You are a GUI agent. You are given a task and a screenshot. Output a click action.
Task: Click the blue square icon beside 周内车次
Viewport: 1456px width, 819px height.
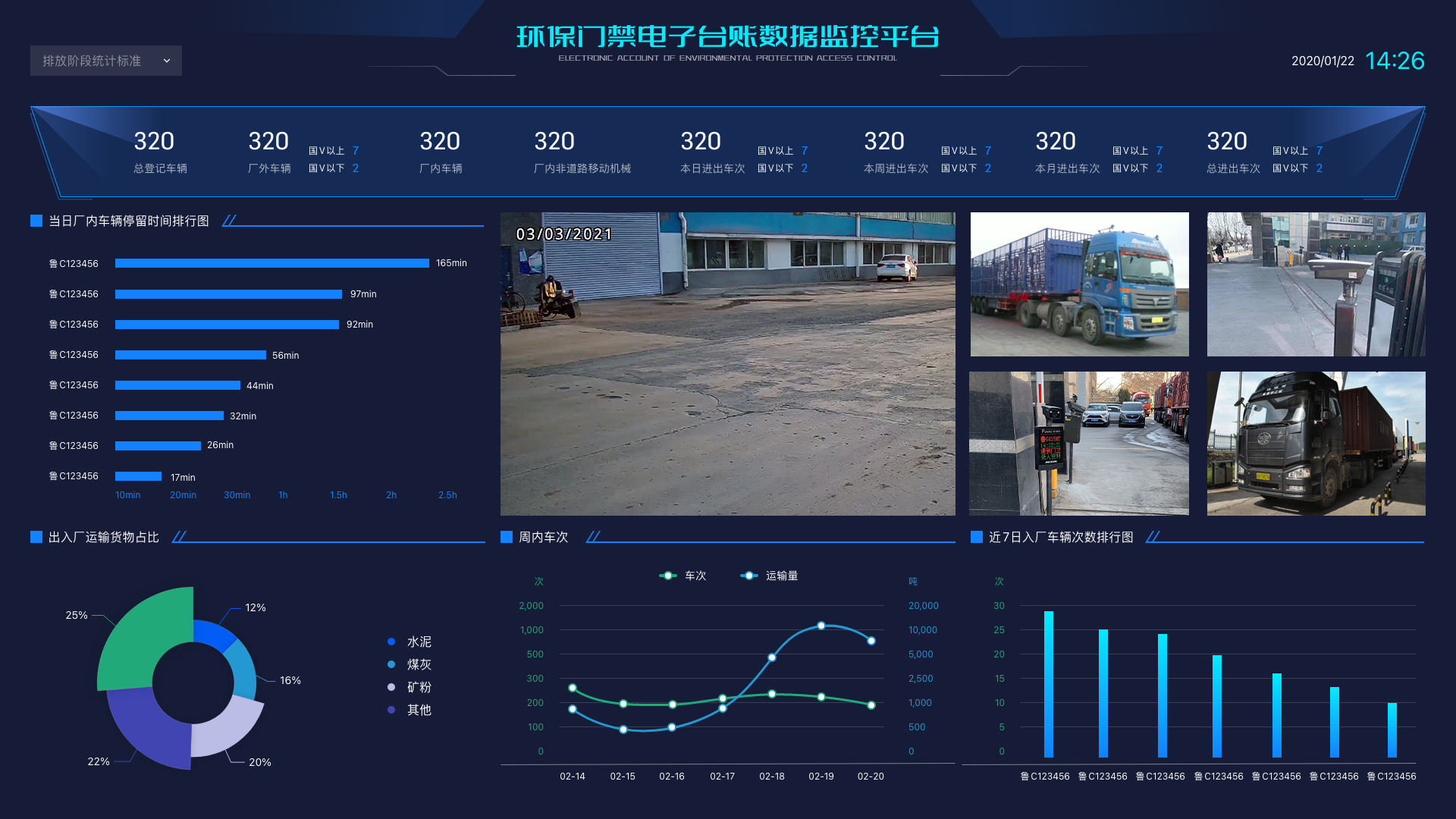(x=506, y=536)
